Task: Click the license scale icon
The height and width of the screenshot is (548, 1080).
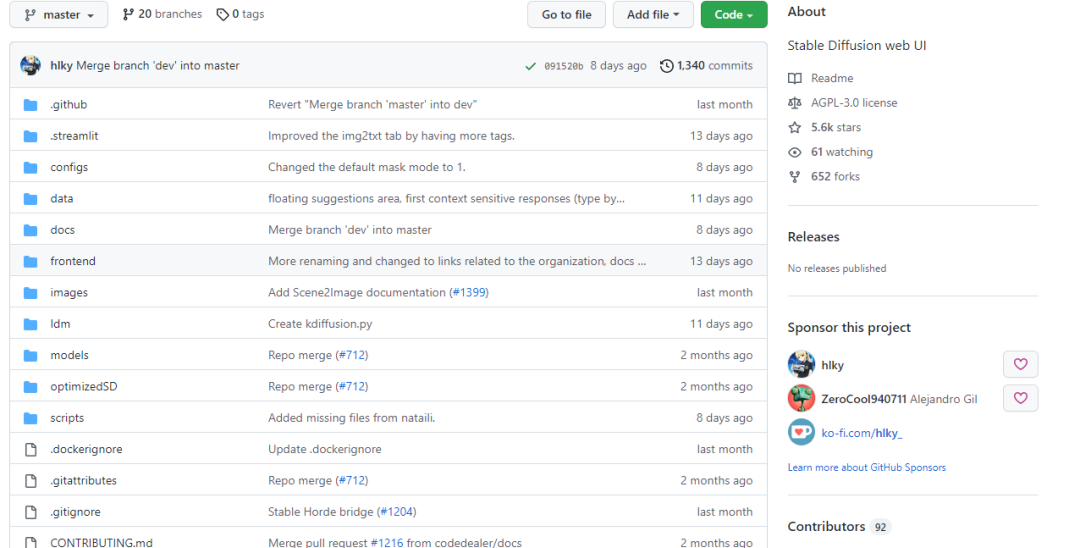Action: coord(795,103)
